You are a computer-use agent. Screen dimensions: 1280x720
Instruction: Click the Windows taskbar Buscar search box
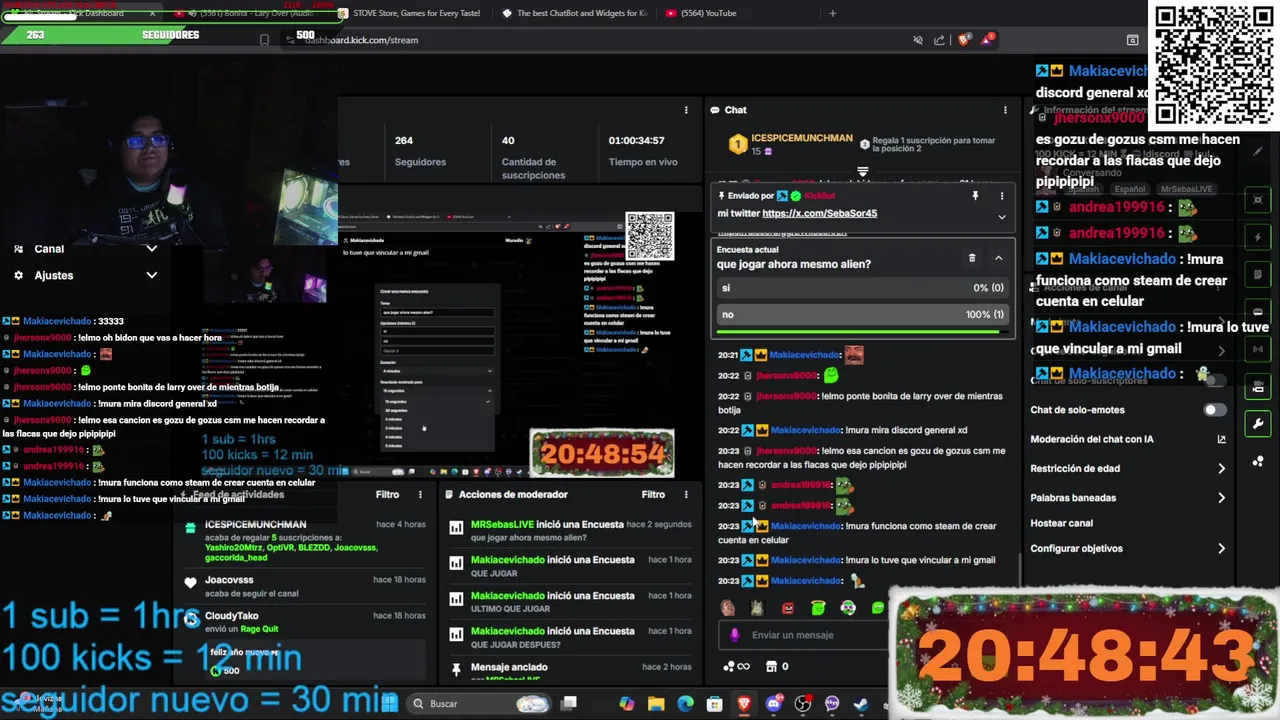[479, 704]
